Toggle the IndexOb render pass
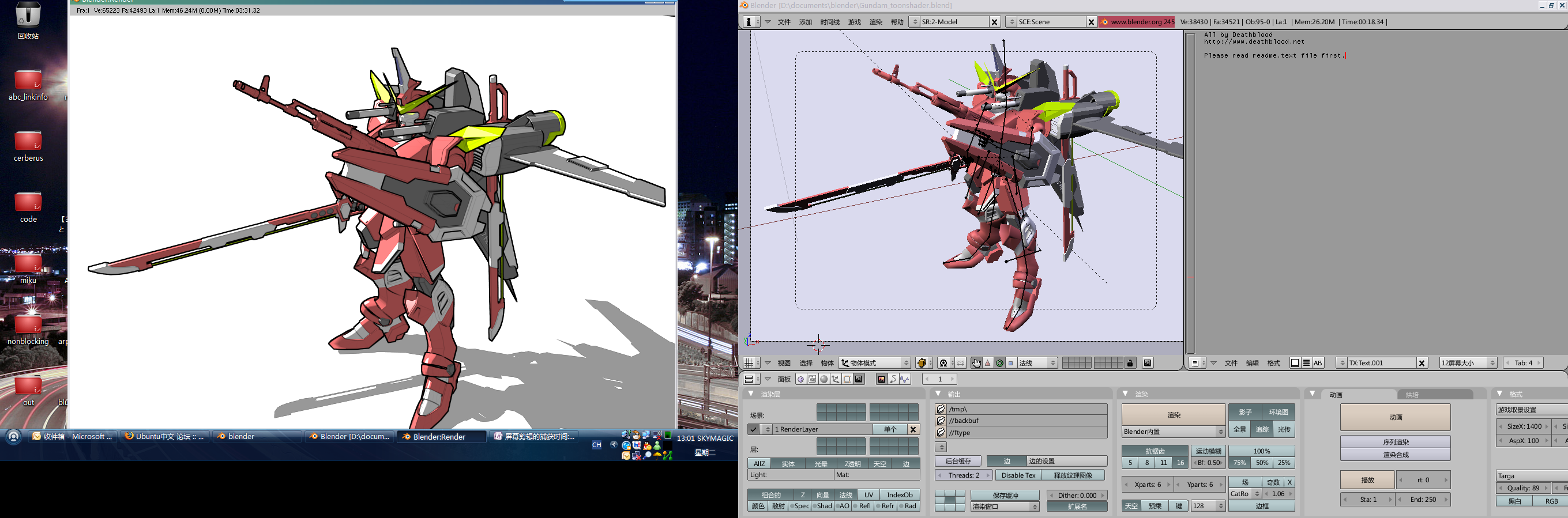Screen dimensions: 1568x518 [900, 495]
